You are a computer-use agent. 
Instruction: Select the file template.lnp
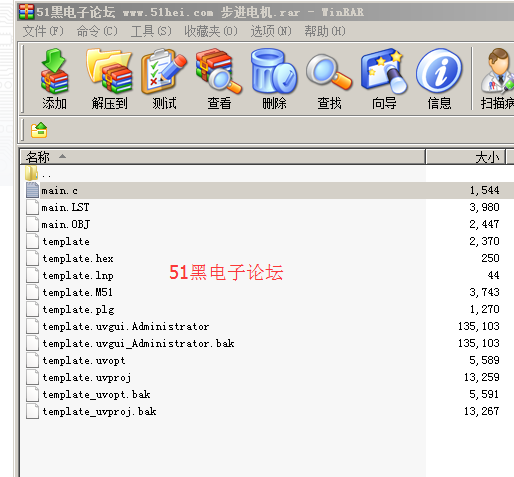click(x=78, y=276)
